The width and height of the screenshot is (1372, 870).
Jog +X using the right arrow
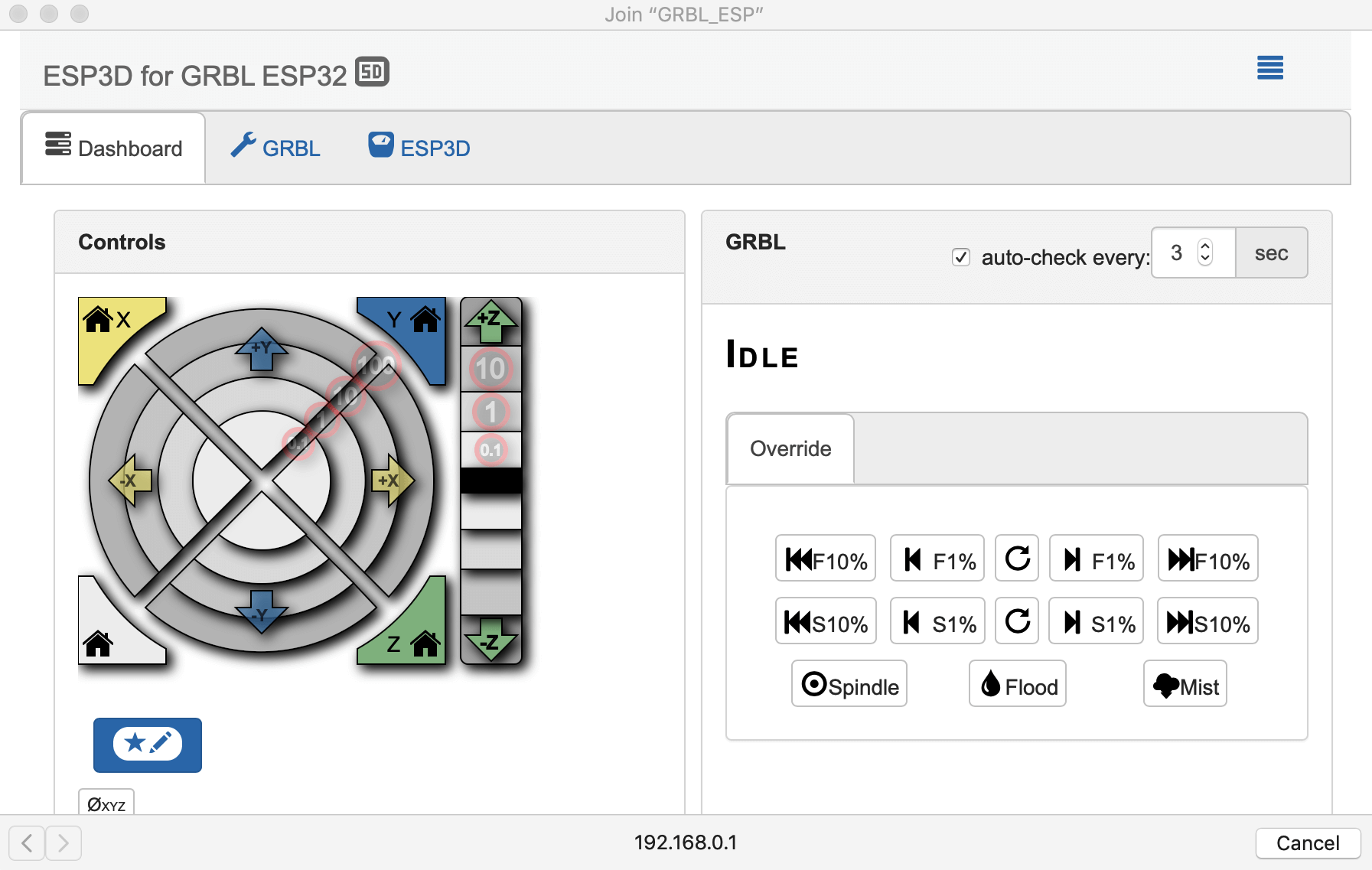pos(393,481)
